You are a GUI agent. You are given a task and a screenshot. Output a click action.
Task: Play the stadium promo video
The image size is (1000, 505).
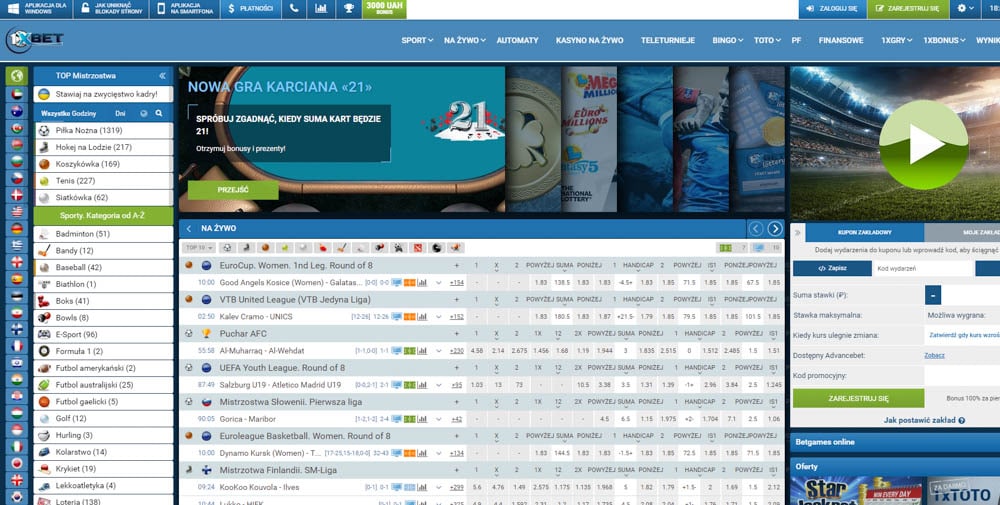(x=923, y=145)
